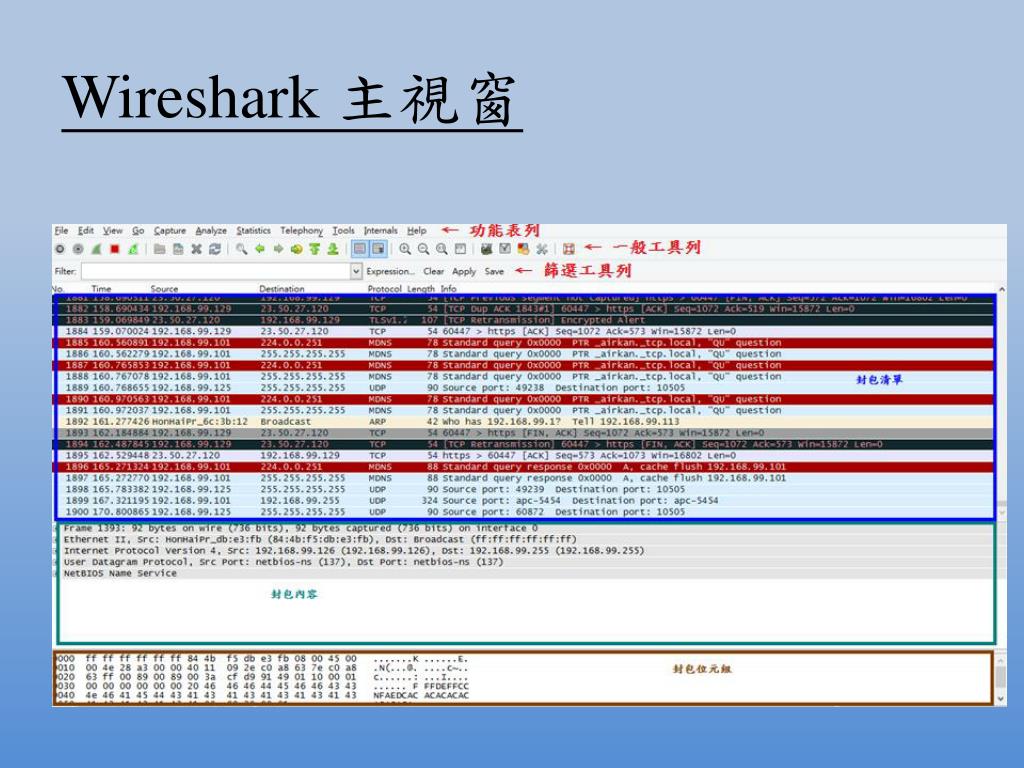The height and width of the screenshot is (768, 1024).
Task: Sort by Length column header
Action: point(421,289)
